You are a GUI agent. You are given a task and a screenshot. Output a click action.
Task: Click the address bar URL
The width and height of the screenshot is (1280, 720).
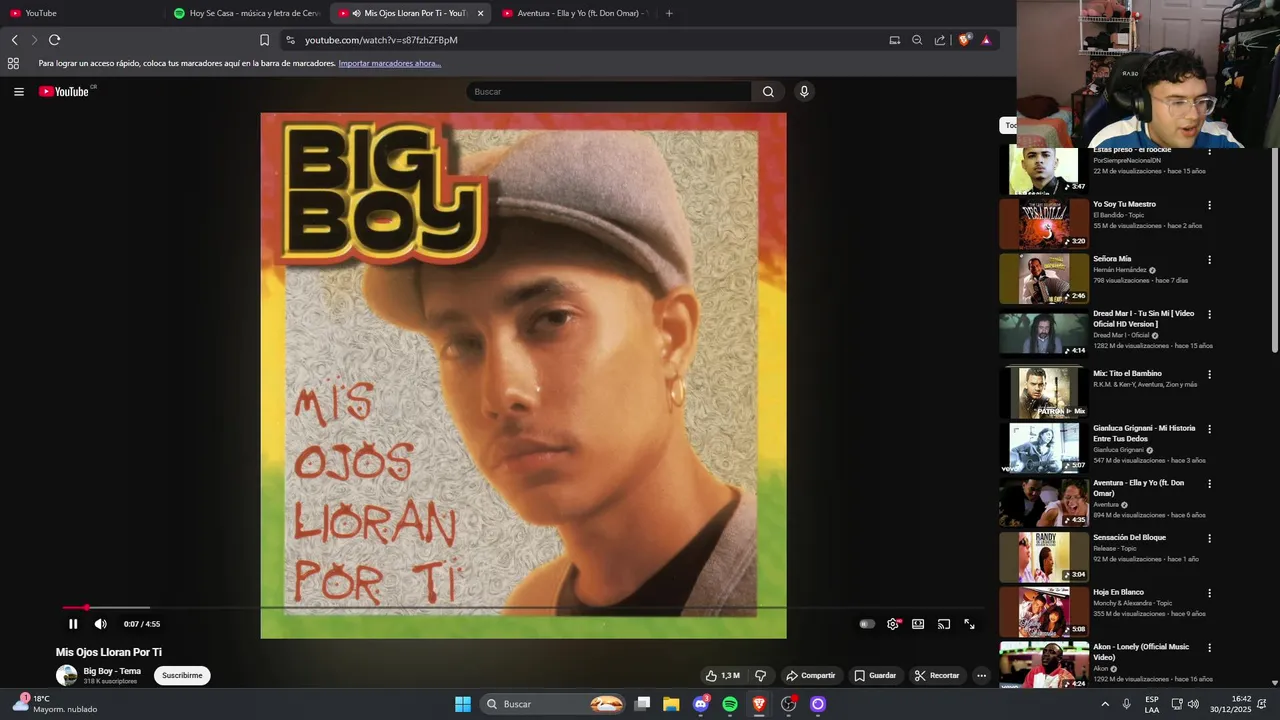pyautogui.click(x=381, y=40)
